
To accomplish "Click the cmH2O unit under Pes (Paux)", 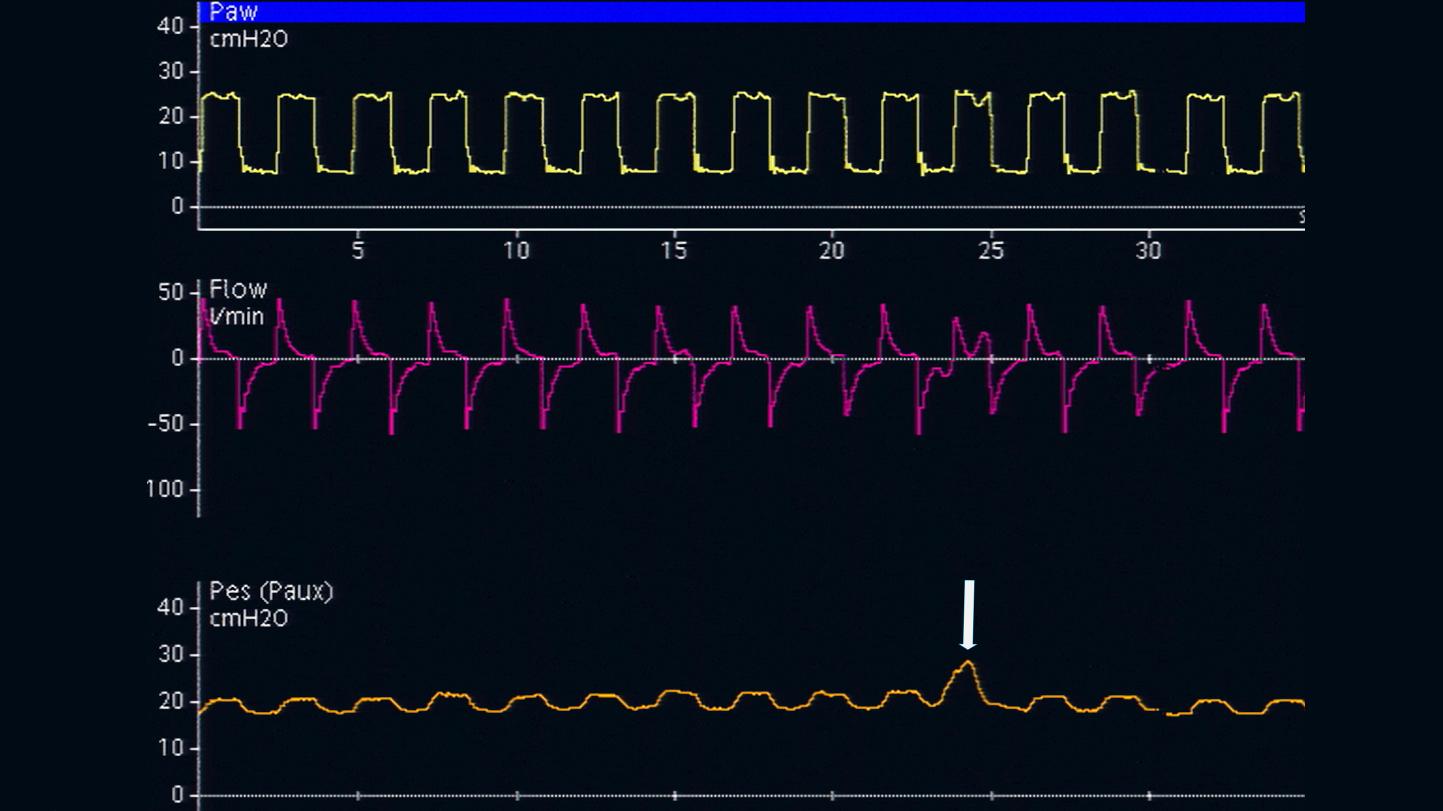I will [x=248, y=619].
